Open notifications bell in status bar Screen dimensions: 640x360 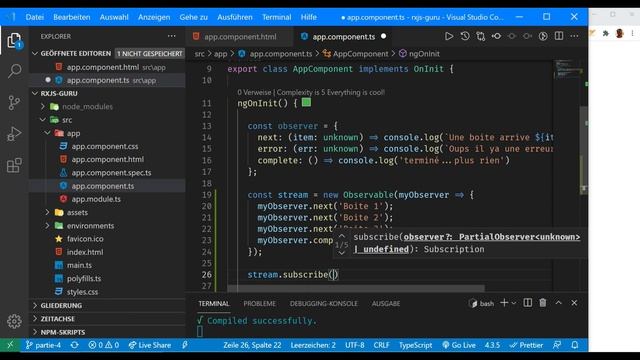click(575, 345)
